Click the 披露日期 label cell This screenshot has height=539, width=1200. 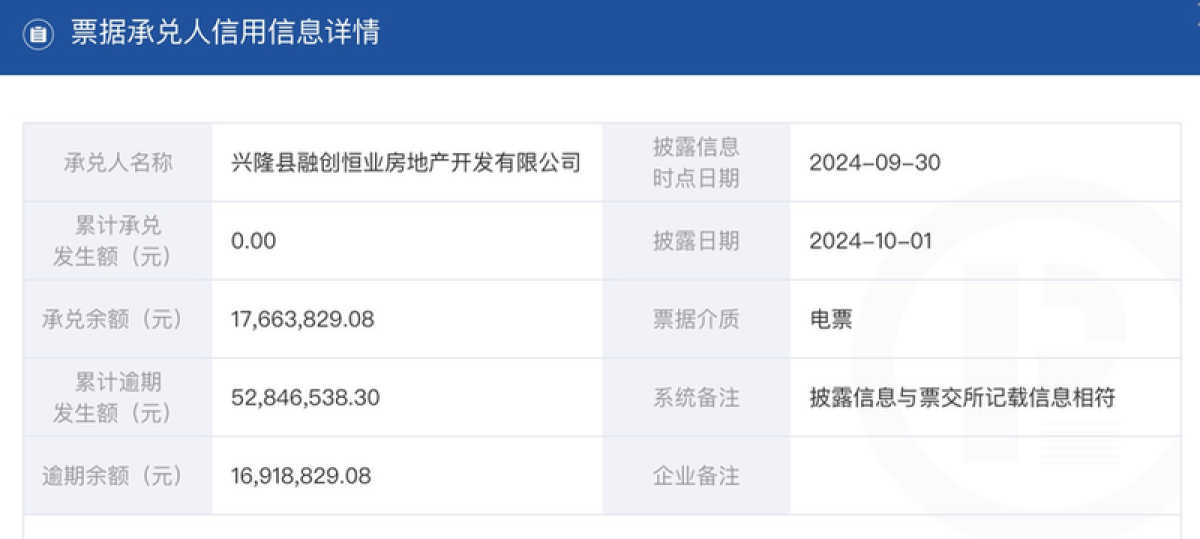pos(696,241)
